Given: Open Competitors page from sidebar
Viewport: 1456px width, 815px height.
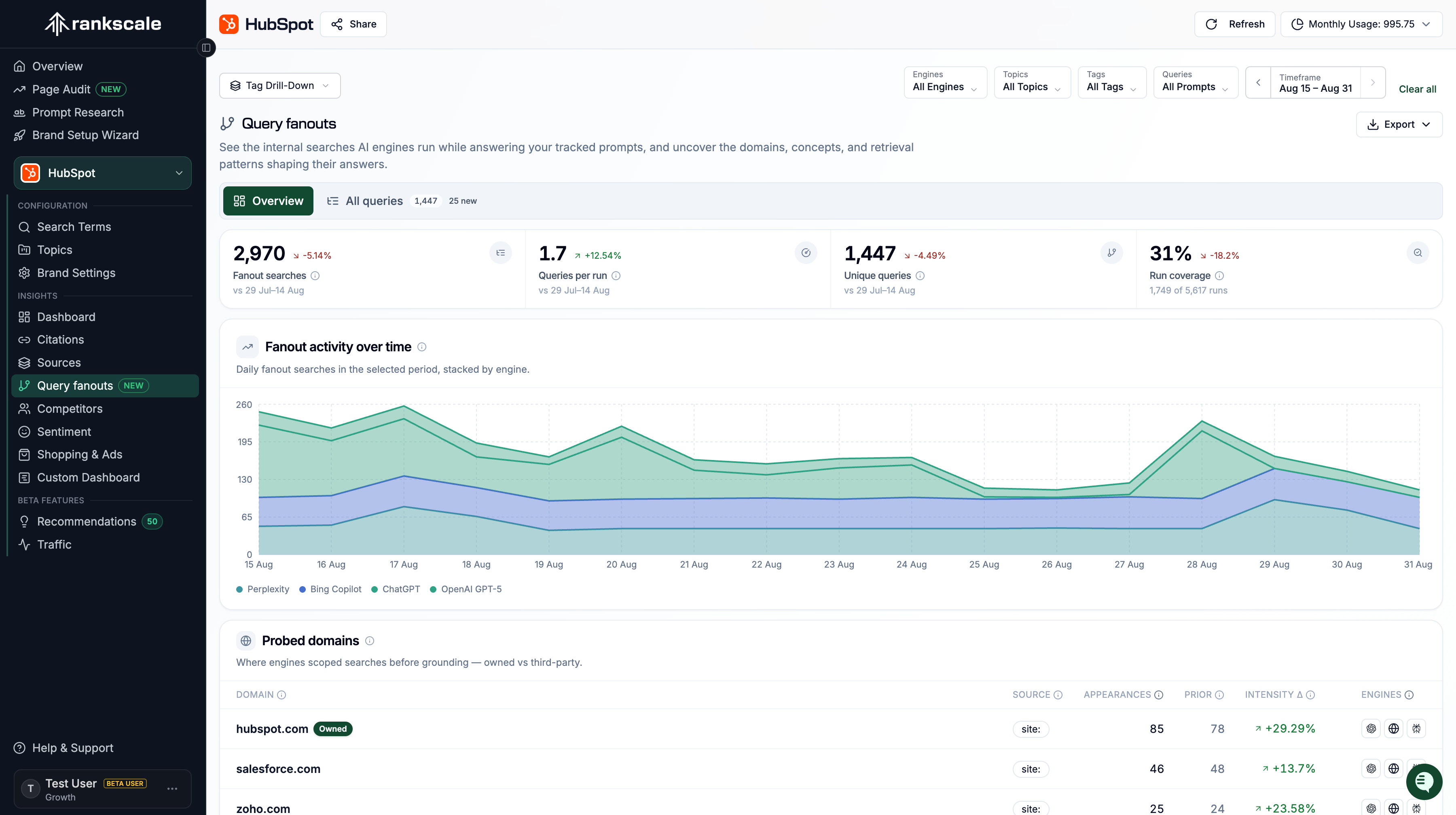Looking at the screenshot, I should [x=105, y=408].
